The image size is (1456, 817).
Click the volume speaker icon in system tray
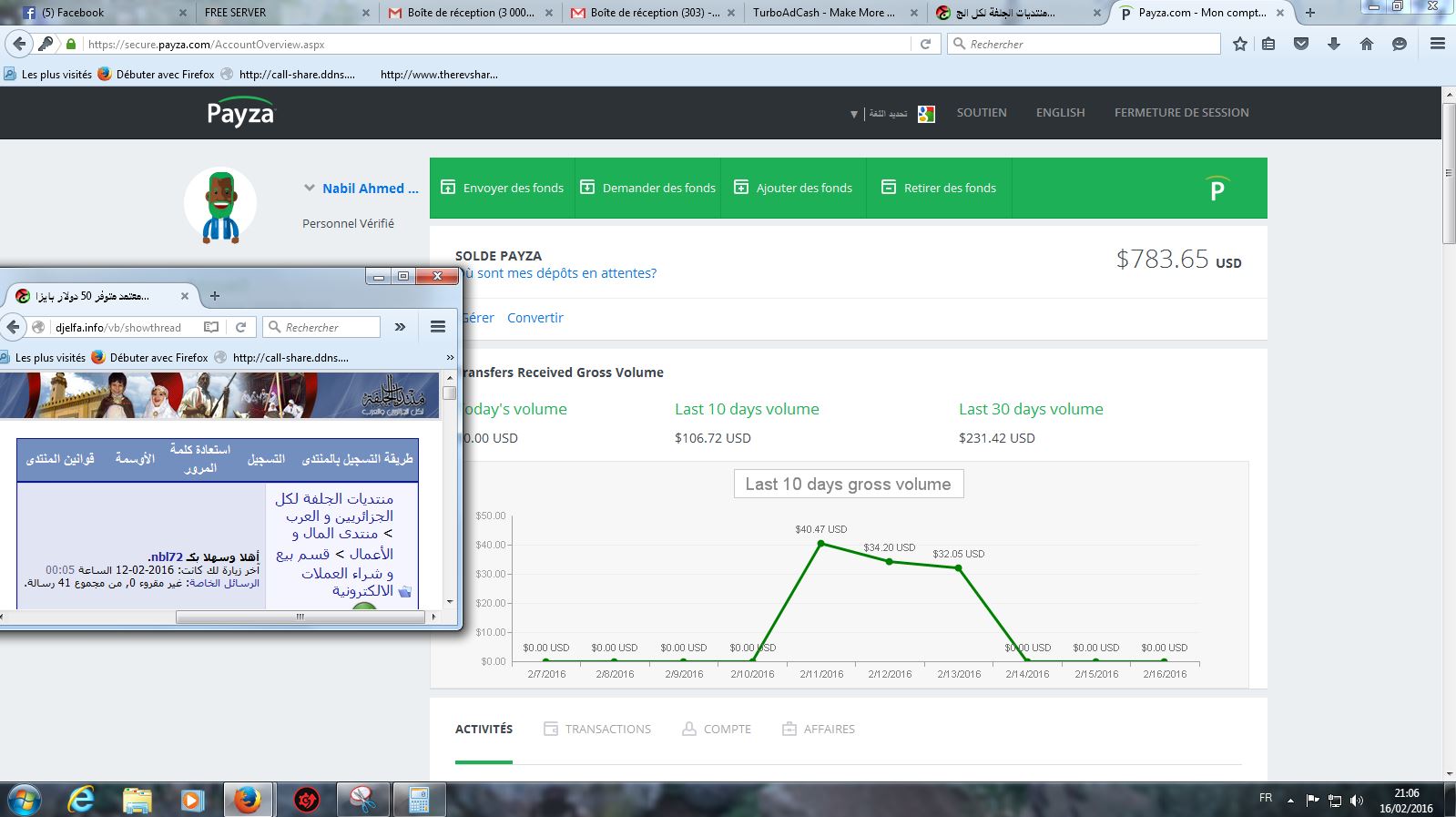pyautogui.click(x=1357, y=800)
